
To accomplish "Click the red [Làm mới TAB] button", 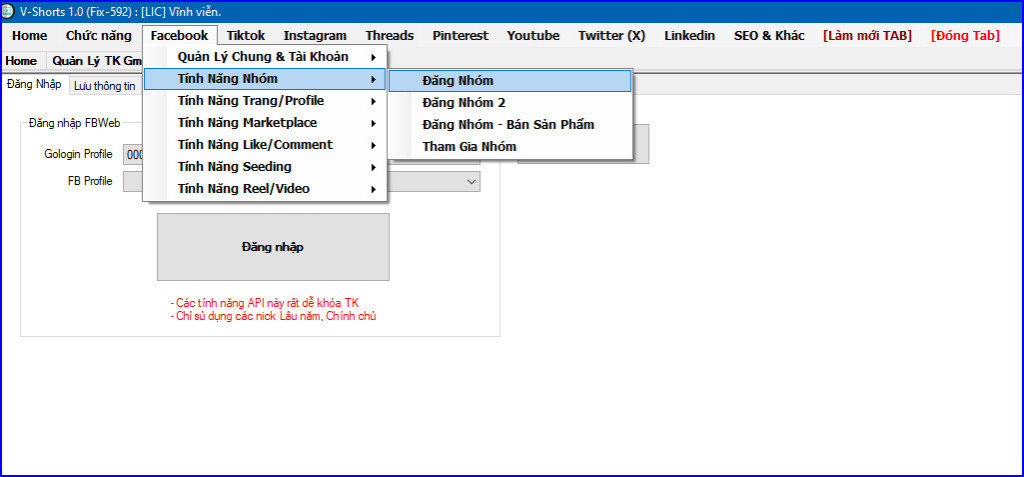I will (x=867, y=35).
